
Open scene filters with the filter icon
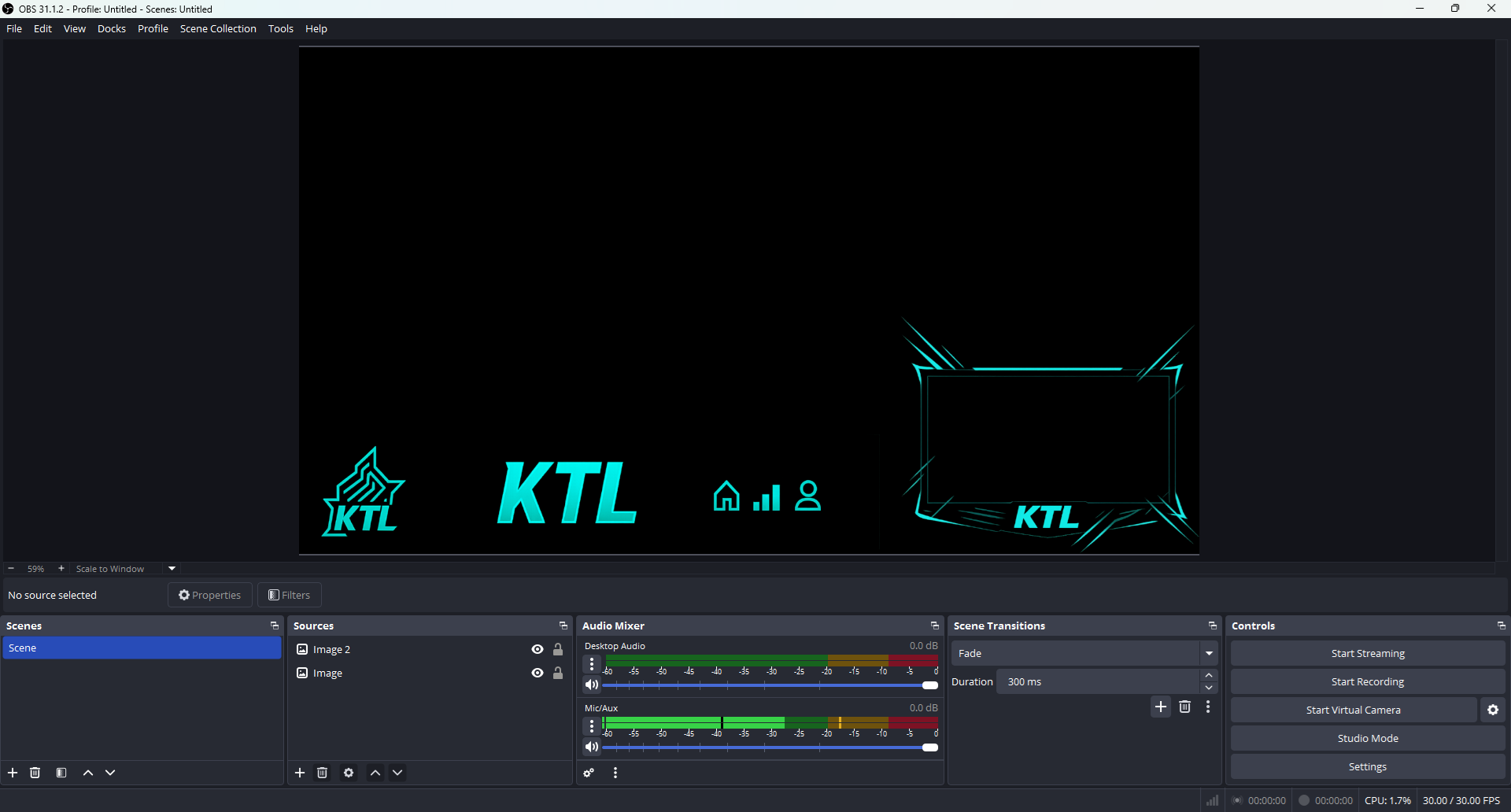point(61,773)
